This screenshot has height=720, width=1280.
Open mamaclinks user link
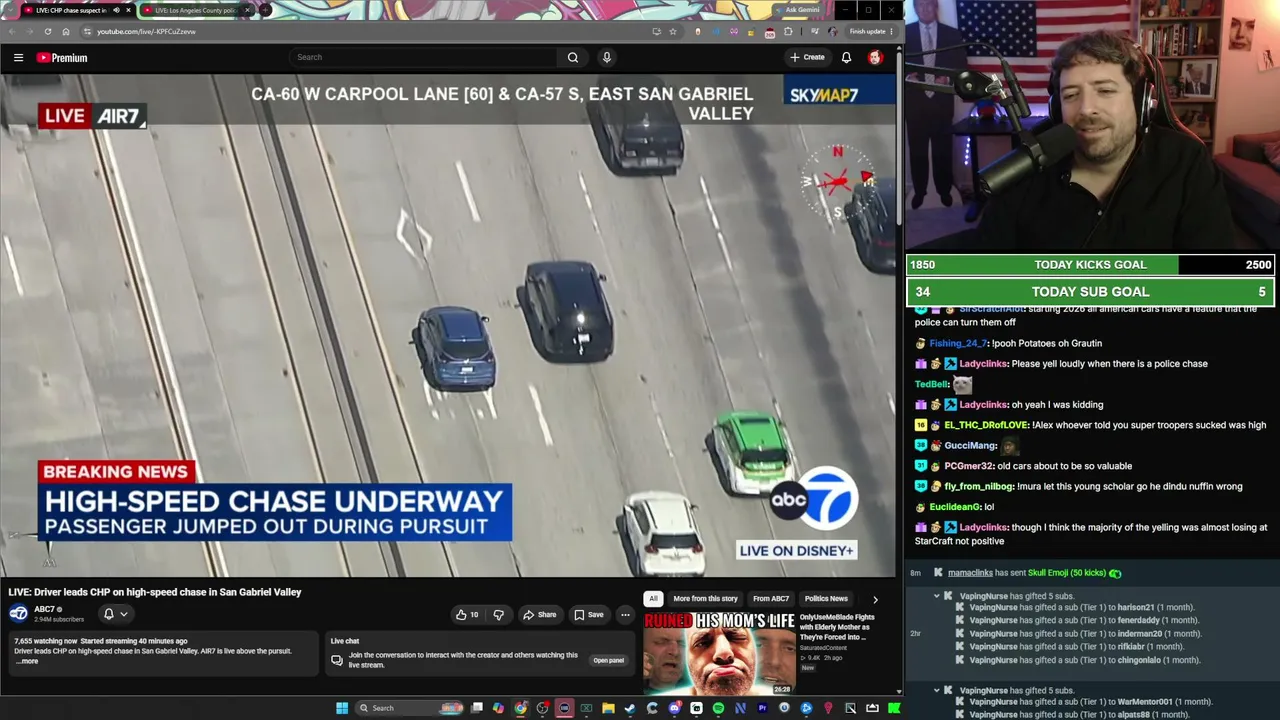point(970,573)
